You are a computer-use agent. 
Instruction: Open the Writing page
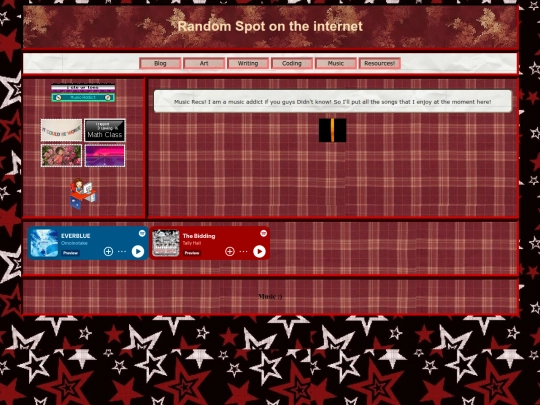[x=248, y=63]
